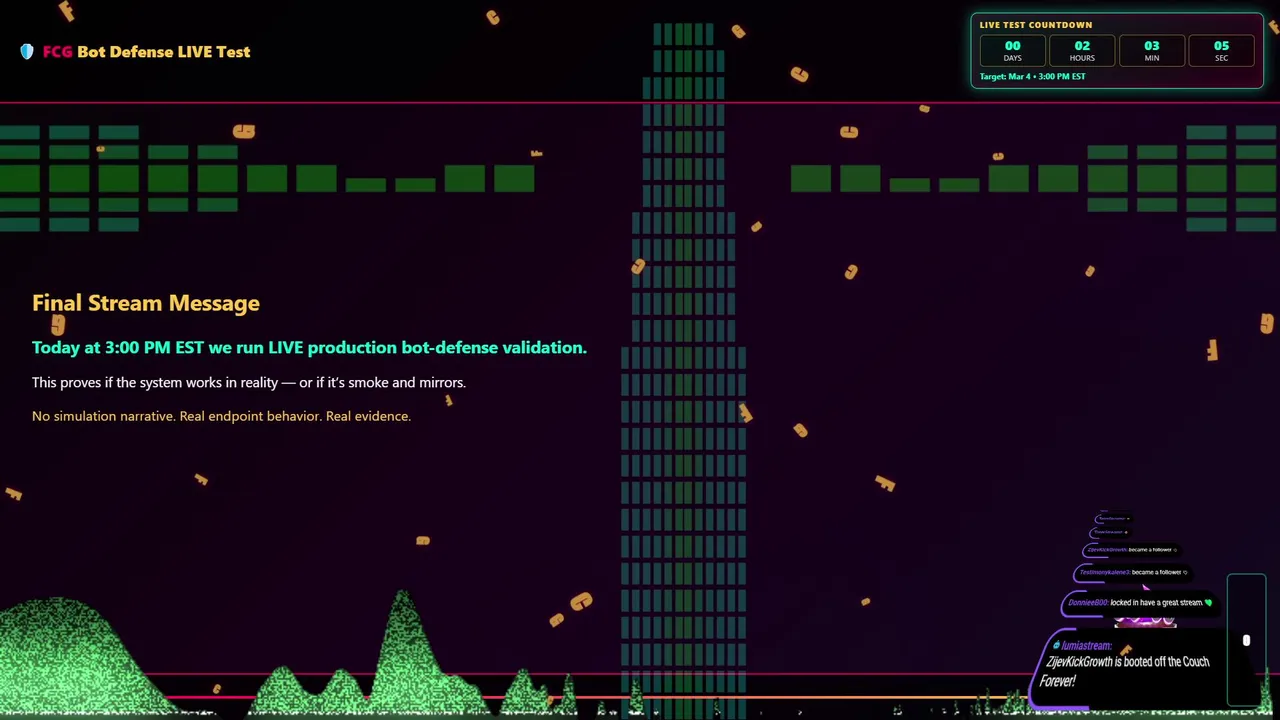Open Testimonykalene3 "became a follower" chat bubble
Screen dimensions: 1280x720
point(1131,573)
